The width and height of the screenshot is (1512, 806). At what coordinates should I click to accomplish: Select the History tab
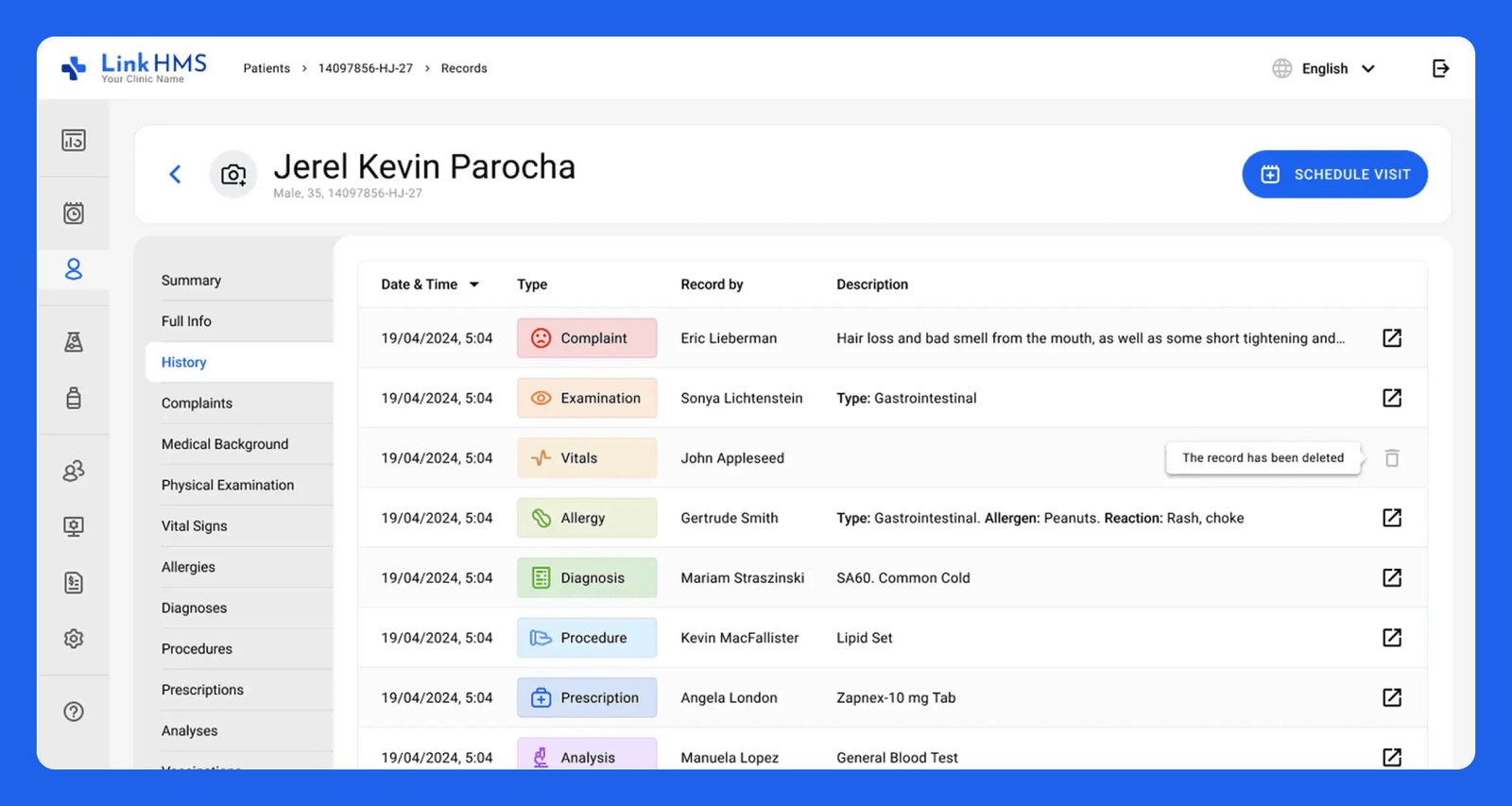pyautogui.click(x=184, y=362)
